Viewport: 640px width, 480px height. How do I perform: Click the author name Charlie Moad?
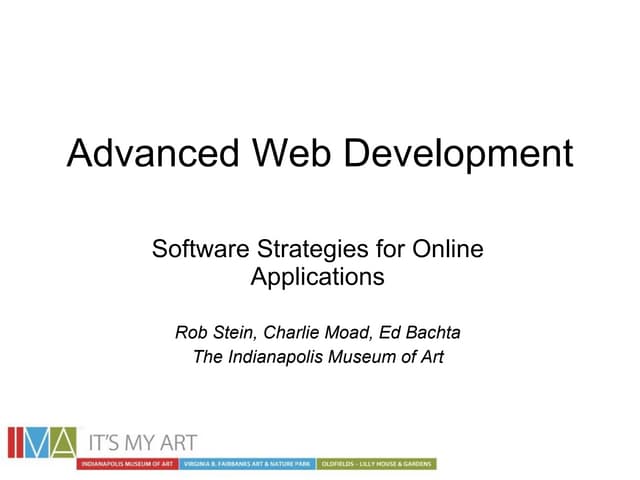[x=313, y=332]
